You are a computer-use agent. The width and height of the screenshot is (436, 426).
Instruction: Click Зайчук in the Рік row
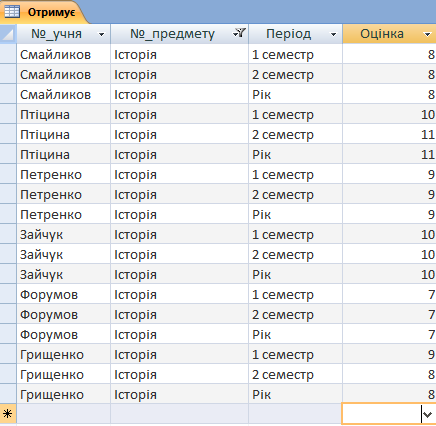coord(42,275)
